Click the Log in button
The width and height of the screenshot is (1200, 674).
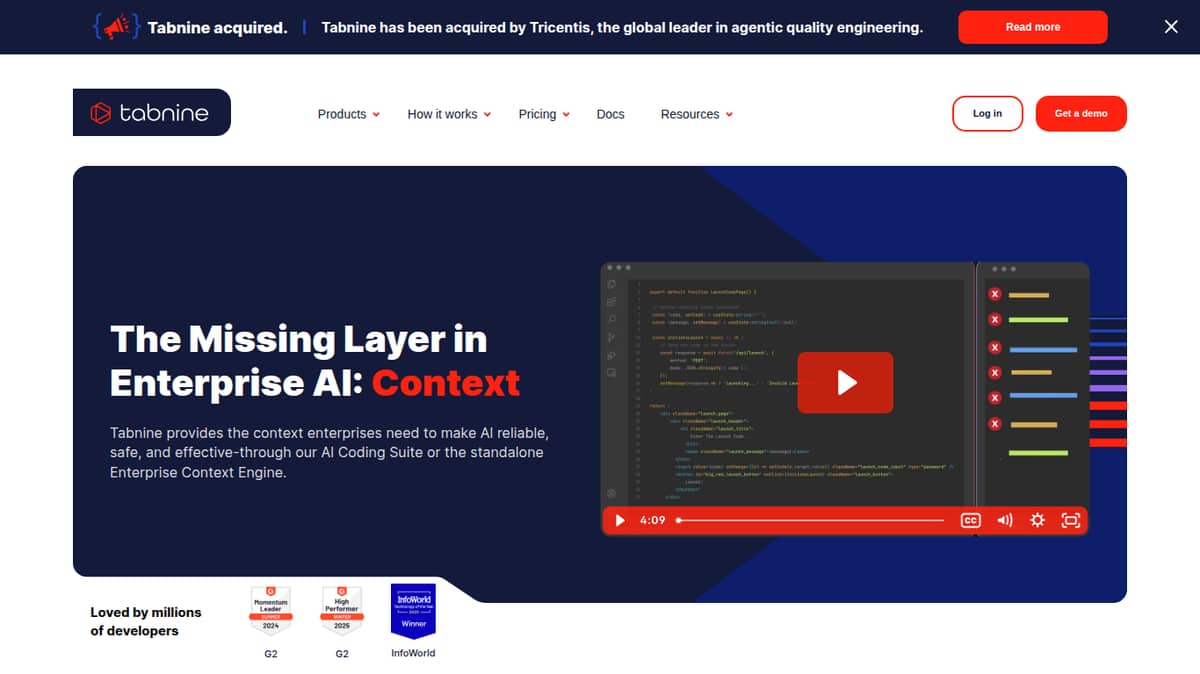[987, 113]
